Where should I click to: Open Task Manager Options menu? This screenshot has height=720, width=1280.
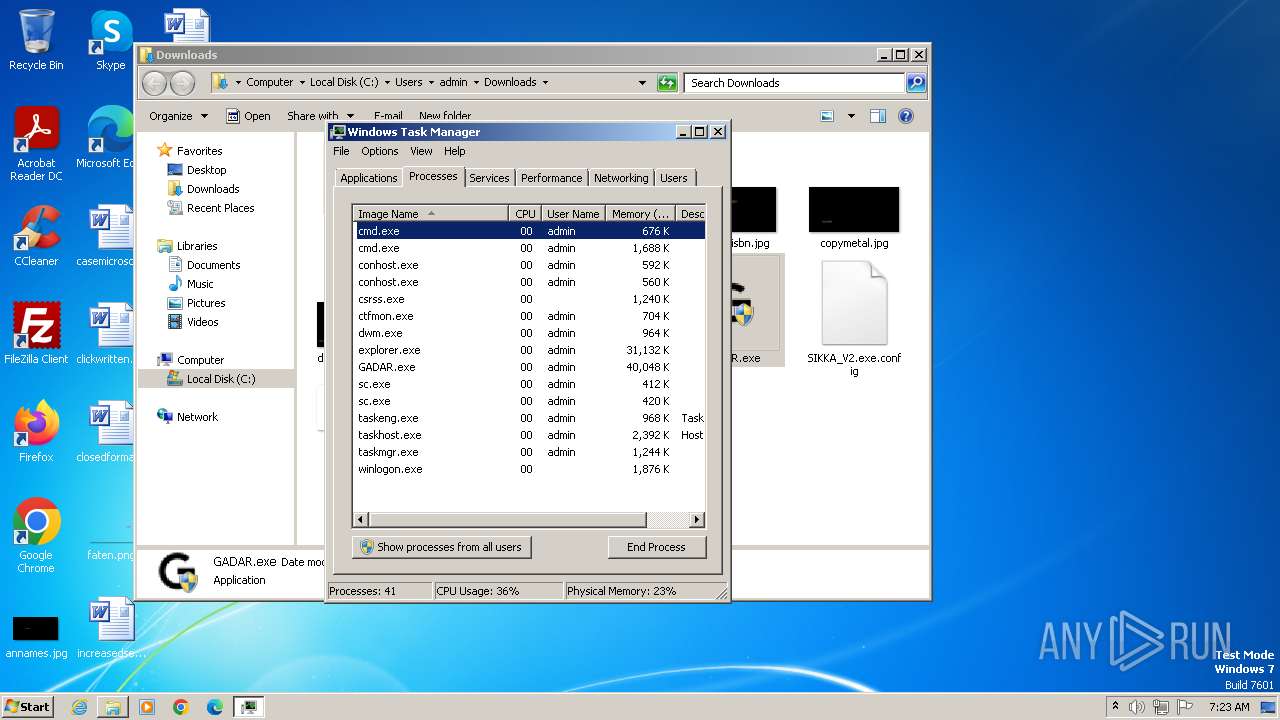coord(380,151)
